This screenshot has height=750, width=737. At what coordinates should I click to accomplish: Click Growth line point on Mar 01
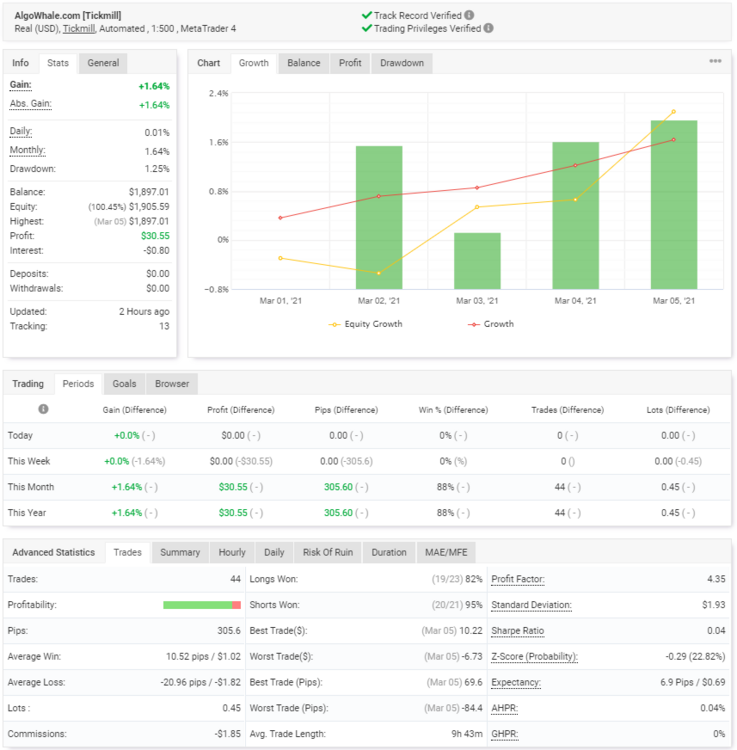click(x=280, y=218)
